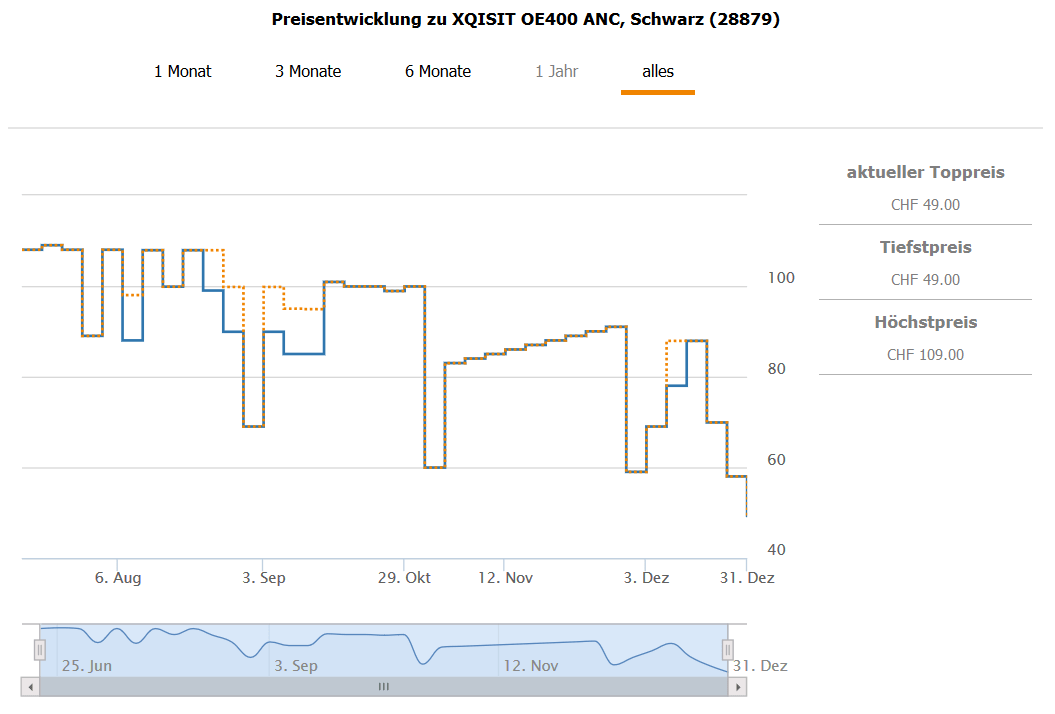Click the navigator scrollbar left arrow
The image size is (1055, 714).
(x=30, y=687)
